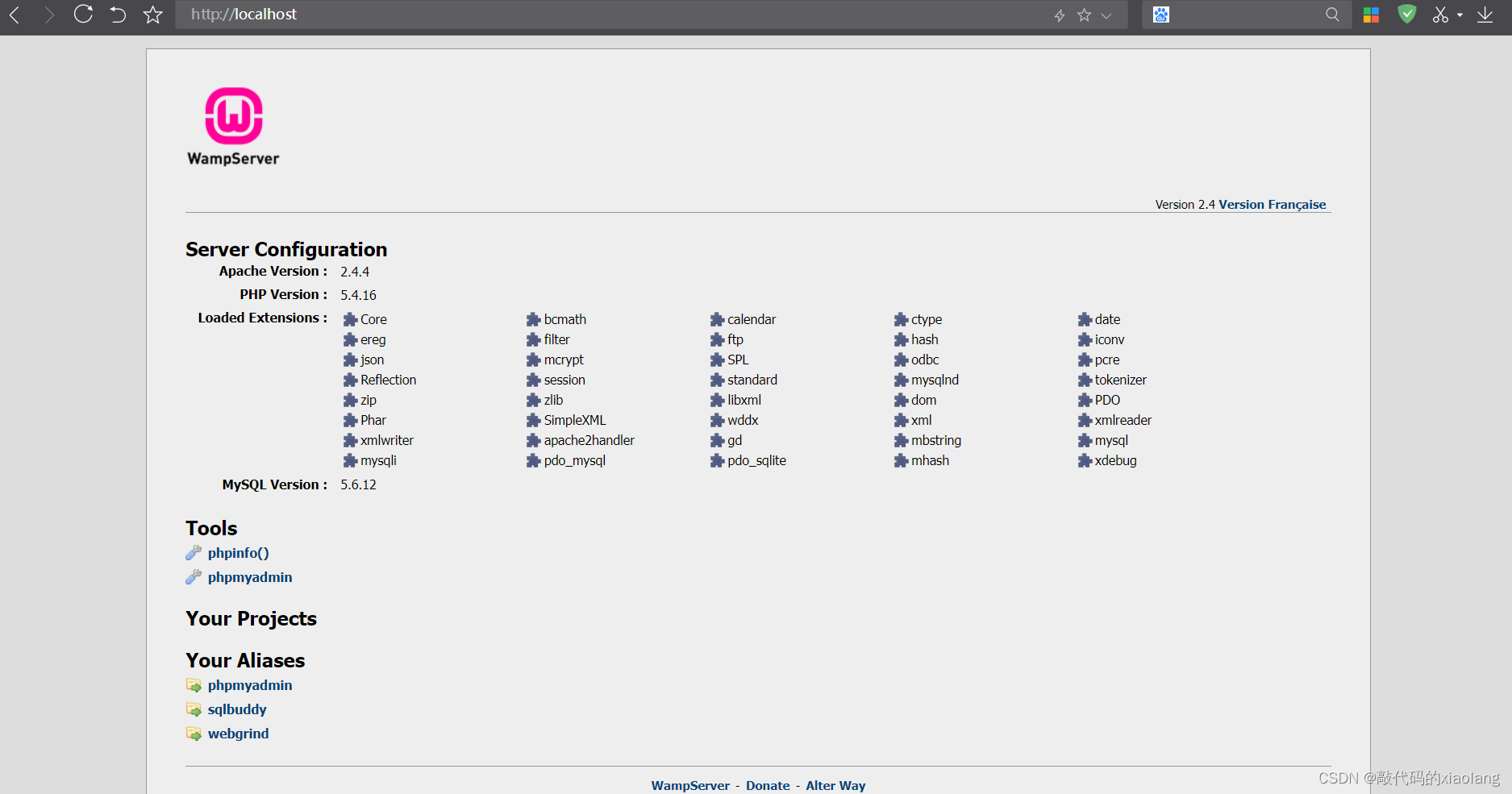Expand the address bar dropdown chevron
This screenshot has height=794, width=1512.
tap(1106, 15)
